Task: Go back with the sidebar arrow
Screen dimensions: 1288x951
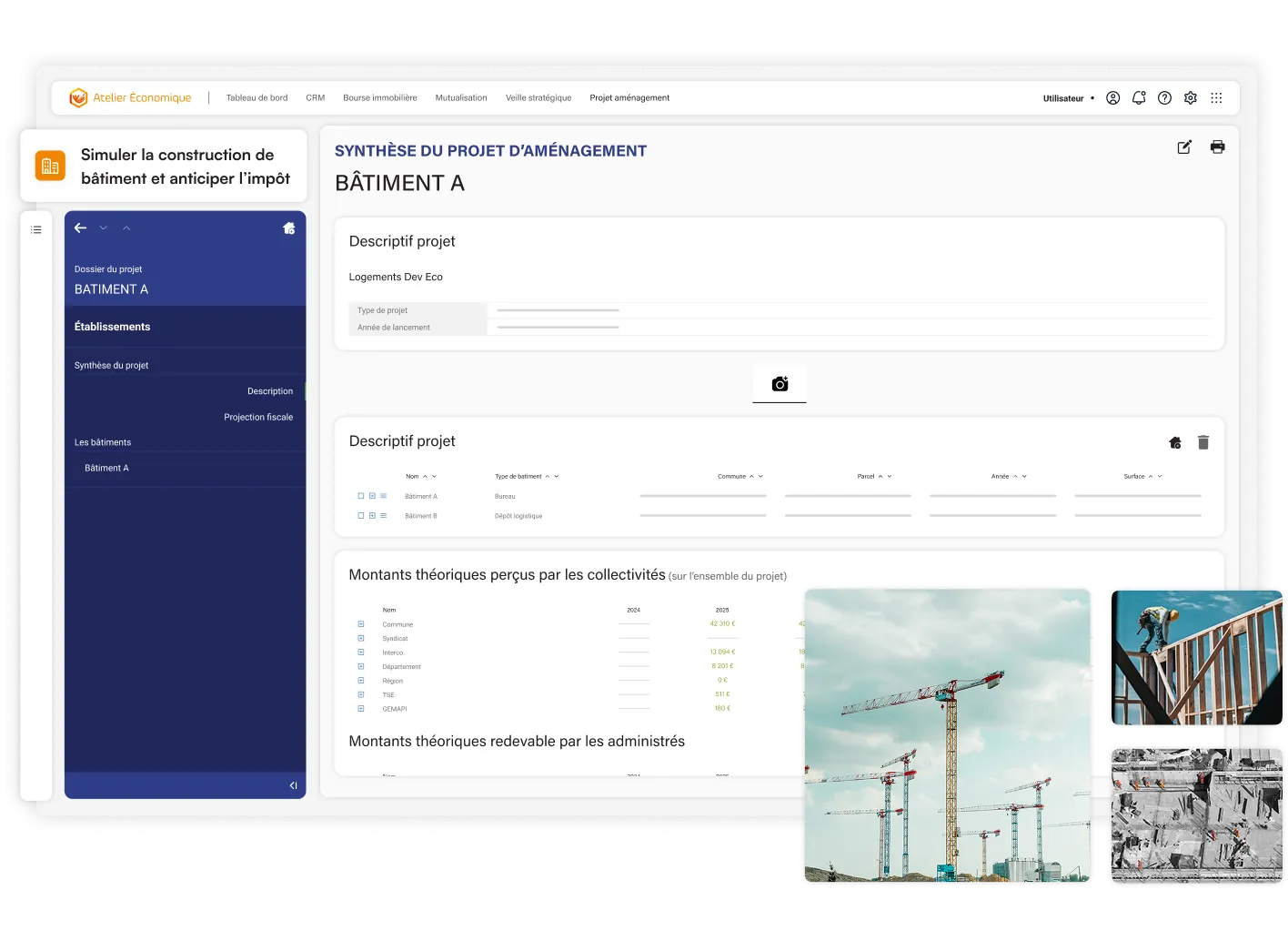Action: [x=81, y=228]
